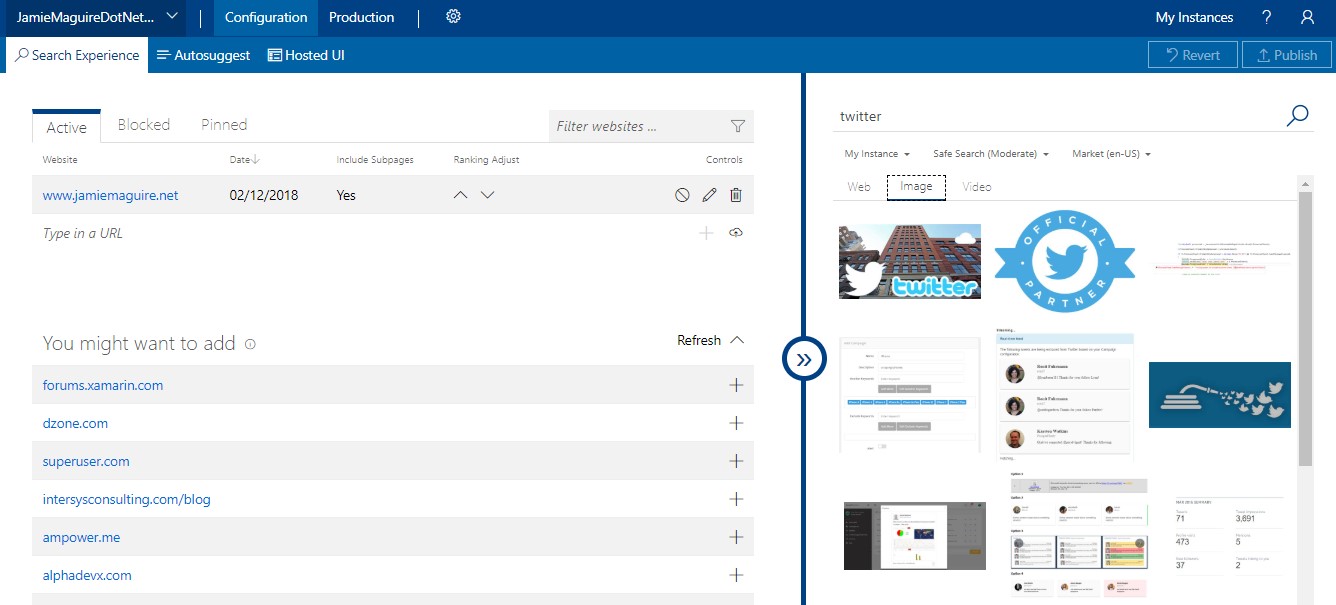Switch preview to the Video tab

[977, 186]
